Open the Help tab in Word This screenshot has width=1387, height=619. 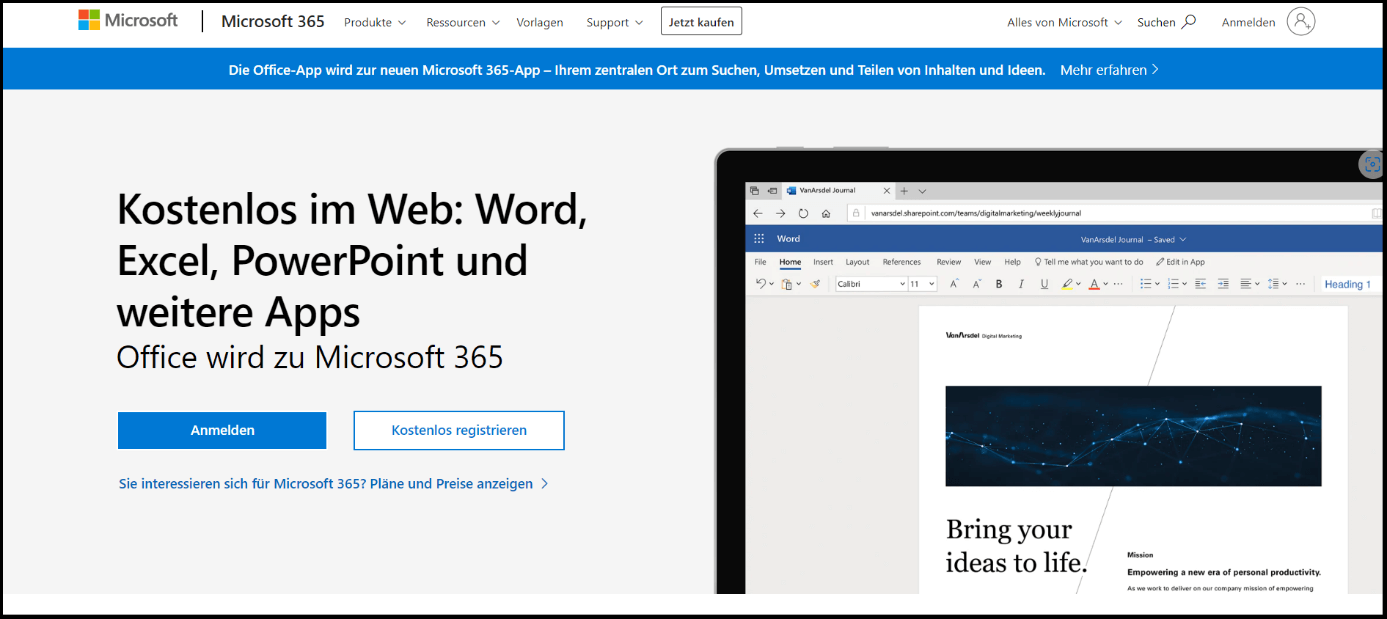1012,262
